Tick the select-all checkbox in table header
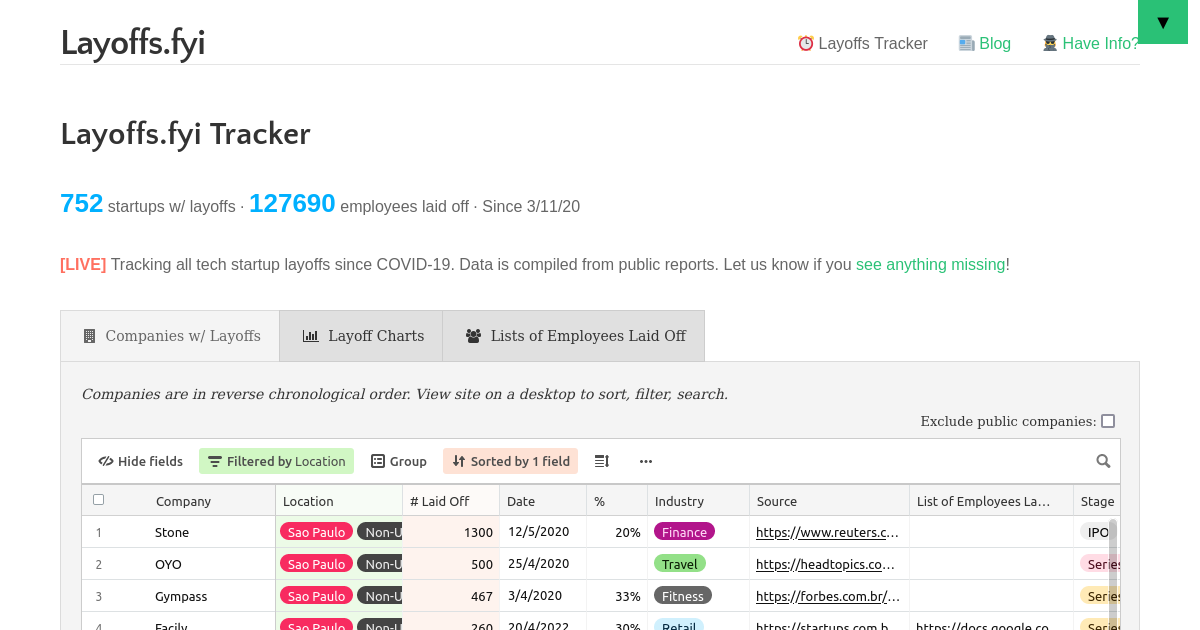The height and width of the screenshot is (630, 1200). tap(99, 500)
